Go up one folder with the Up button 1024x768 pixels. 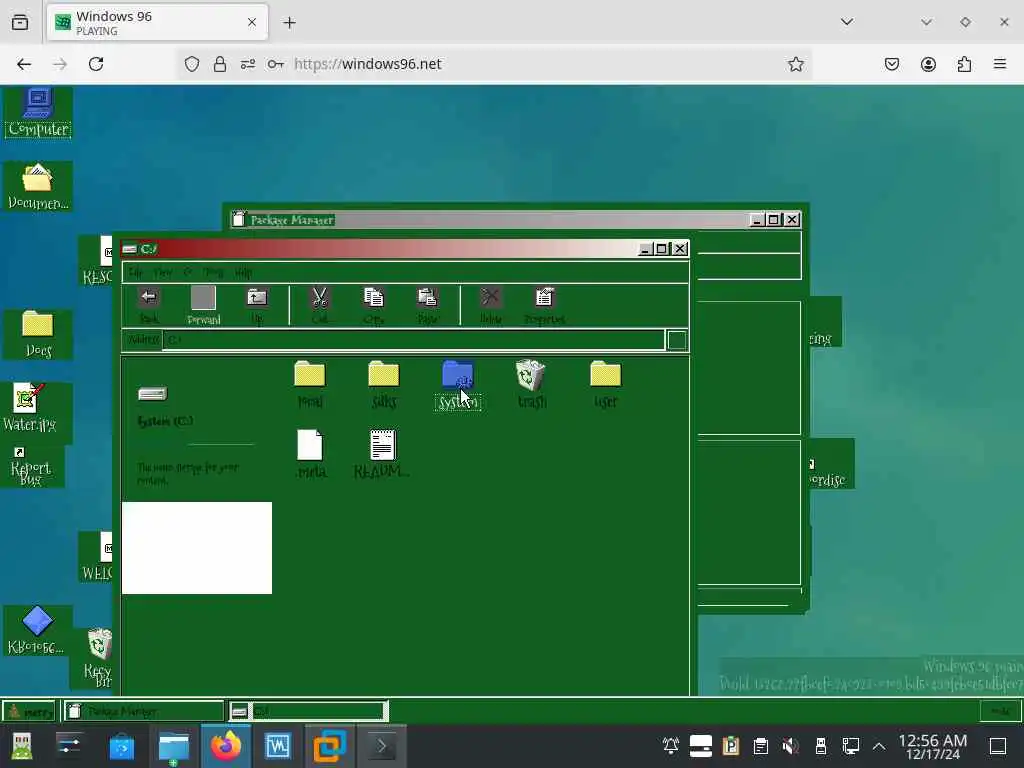(257, 305)
